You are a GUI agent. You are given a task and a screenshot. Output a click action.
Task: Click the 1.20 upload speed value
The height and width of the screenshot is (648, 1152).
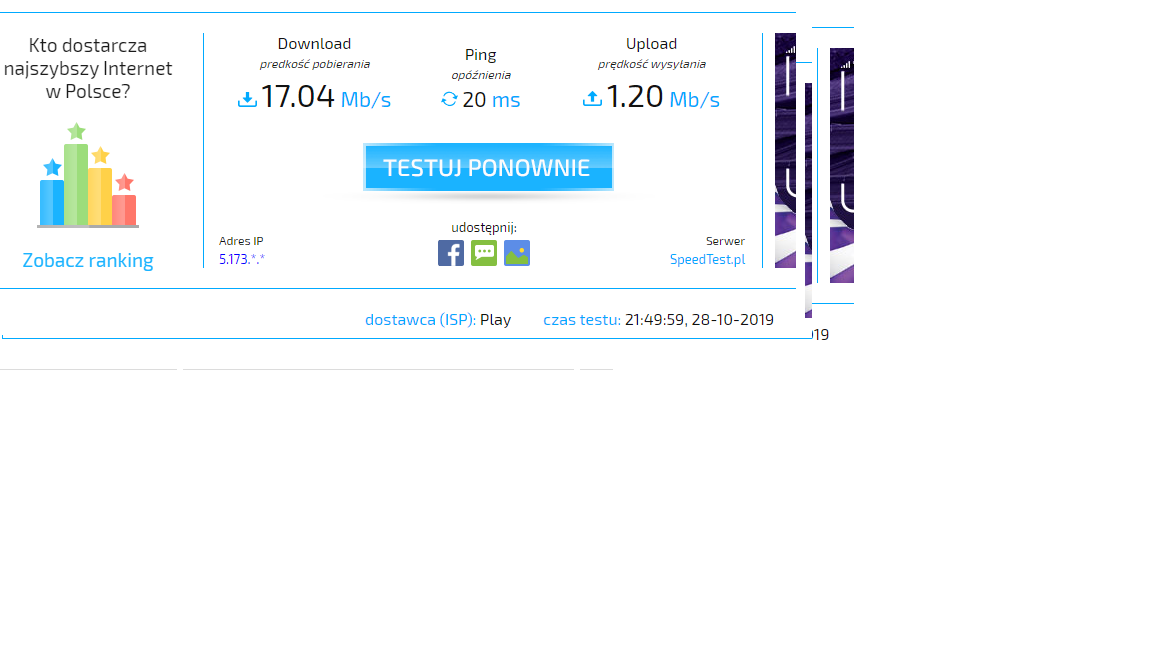click(x=635, y=96)
